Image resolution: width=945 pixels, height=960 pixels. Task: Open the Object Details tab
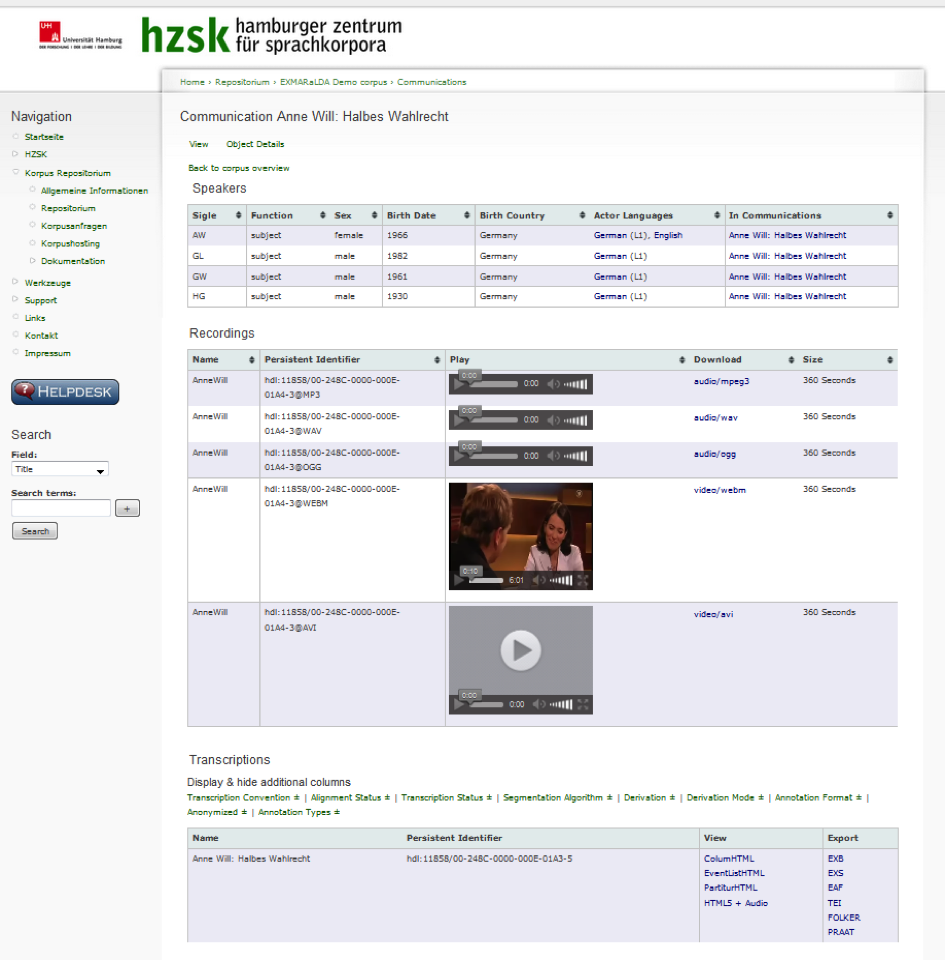(255, 144)
